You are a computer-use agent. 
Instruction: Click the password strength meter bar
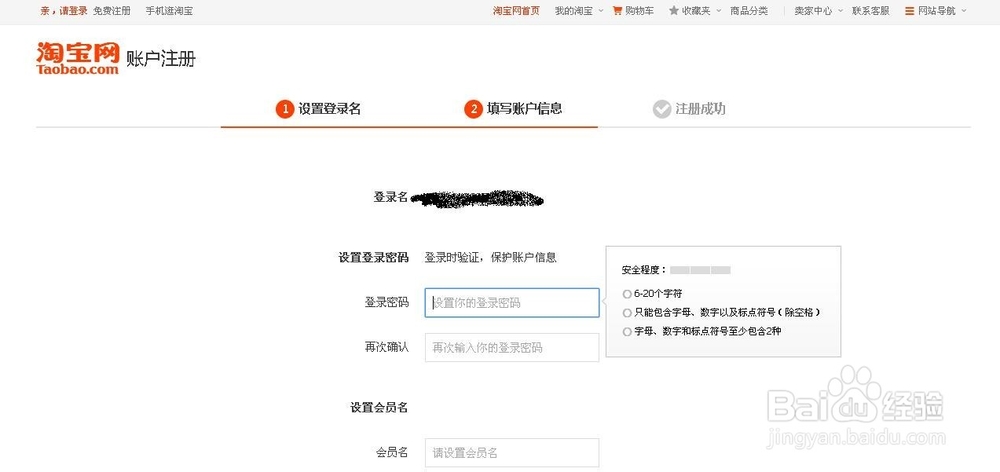700,270
